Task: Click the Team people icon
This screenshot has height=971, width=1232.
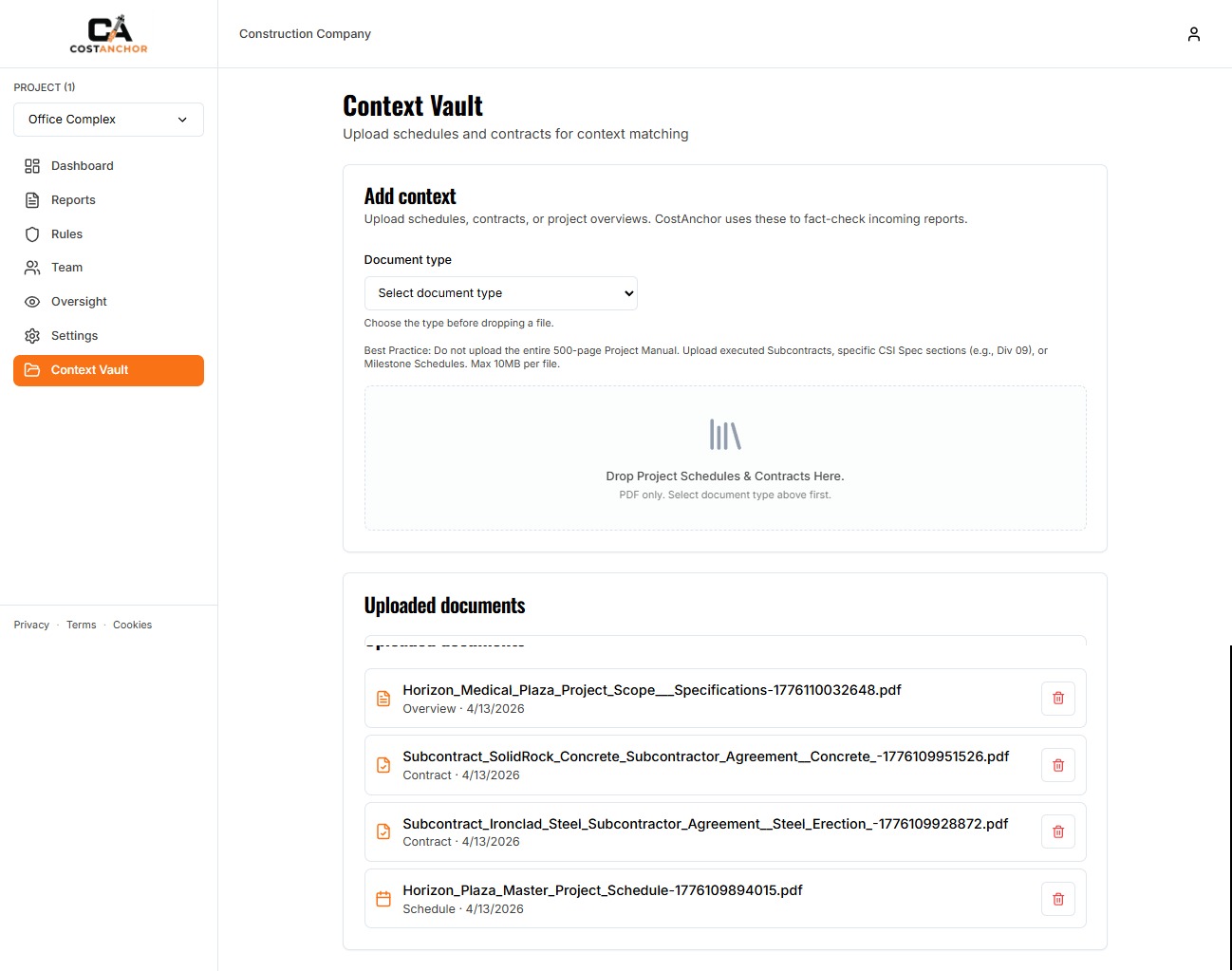Action: 32,268
